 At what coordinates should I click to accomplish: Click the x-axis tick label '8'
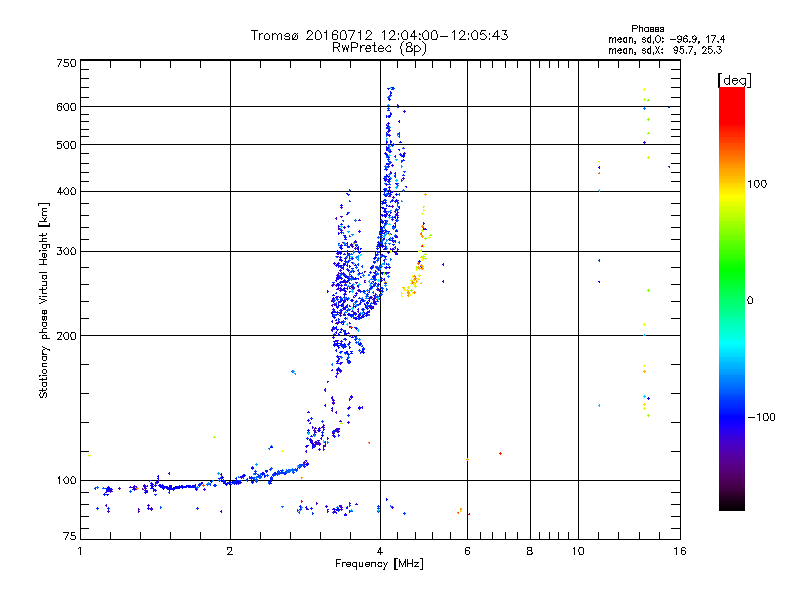(530, 551)
